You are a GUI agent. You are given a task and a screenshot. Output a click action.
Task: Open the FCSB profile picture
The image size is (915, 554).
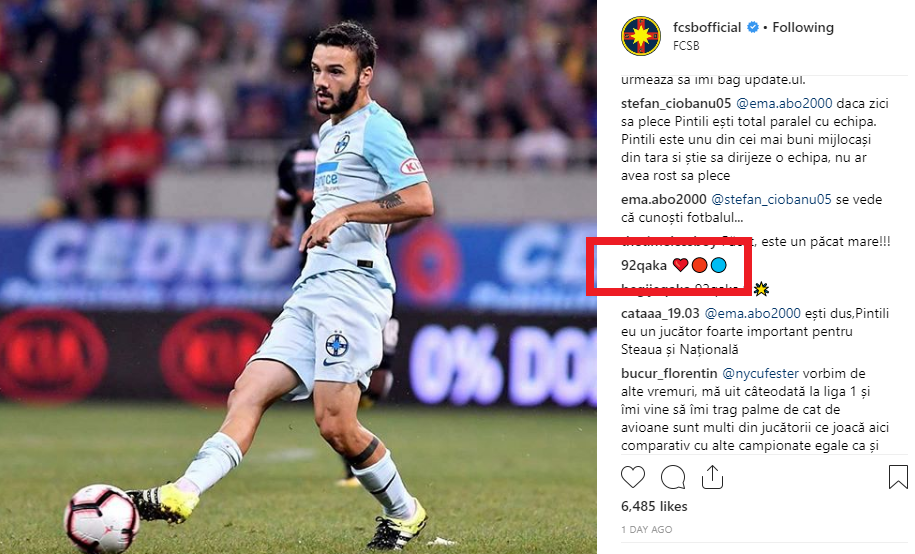641,36
